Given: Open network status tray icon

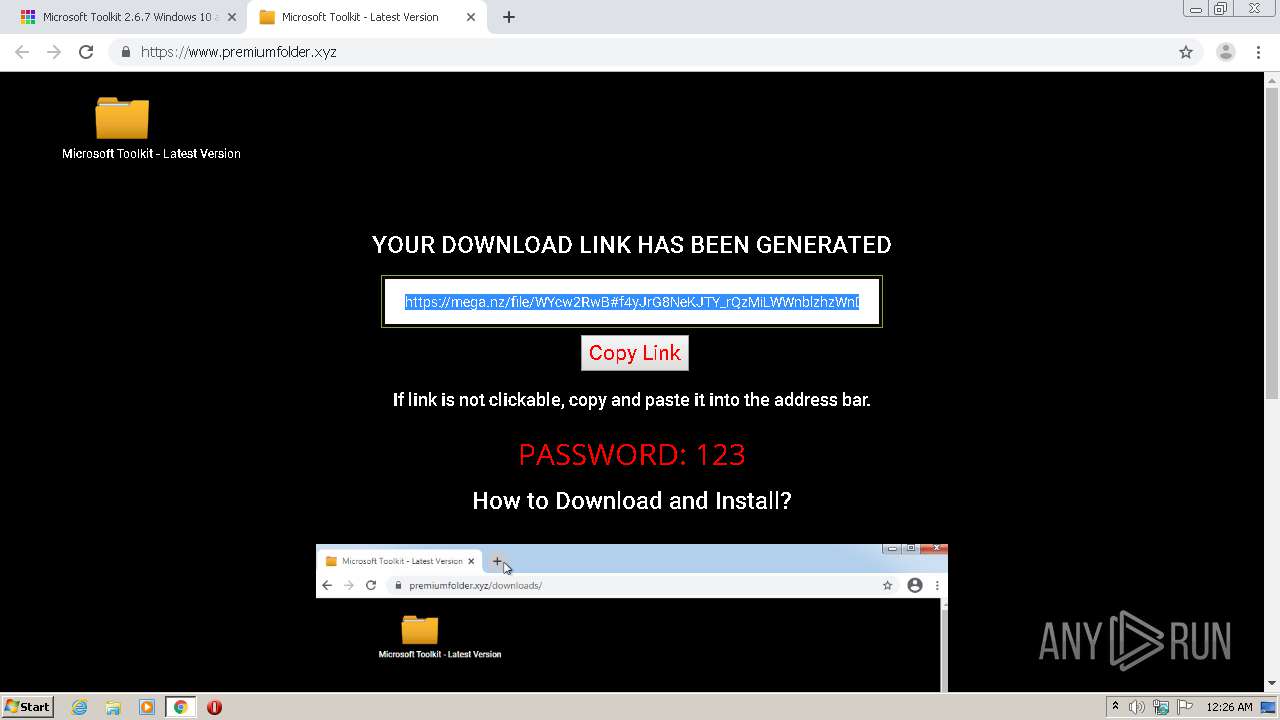Looking at the screenshot, I should (1161, 707).
